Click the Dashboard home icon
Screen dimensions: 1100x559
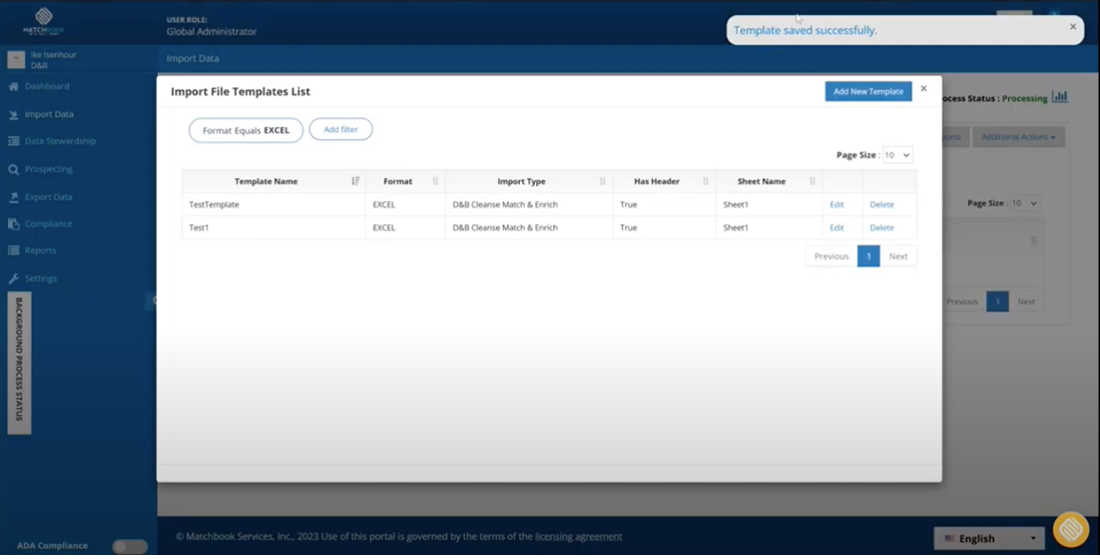[x=13, y=86]
